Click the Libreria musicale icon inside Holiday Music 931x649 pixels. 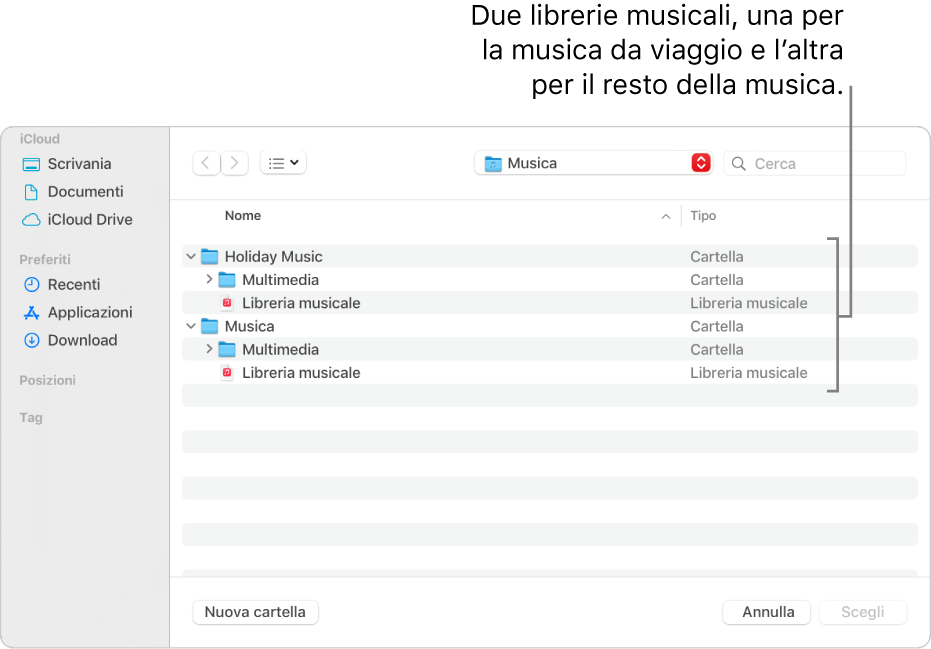(x=227, y=302)
